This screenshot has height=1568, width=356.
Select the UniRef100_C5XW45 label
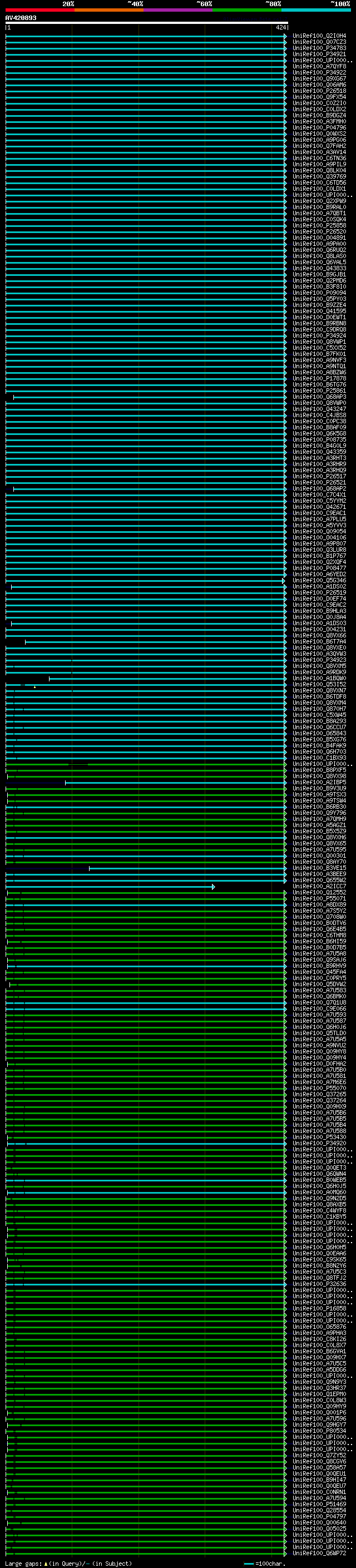point(319,715)
